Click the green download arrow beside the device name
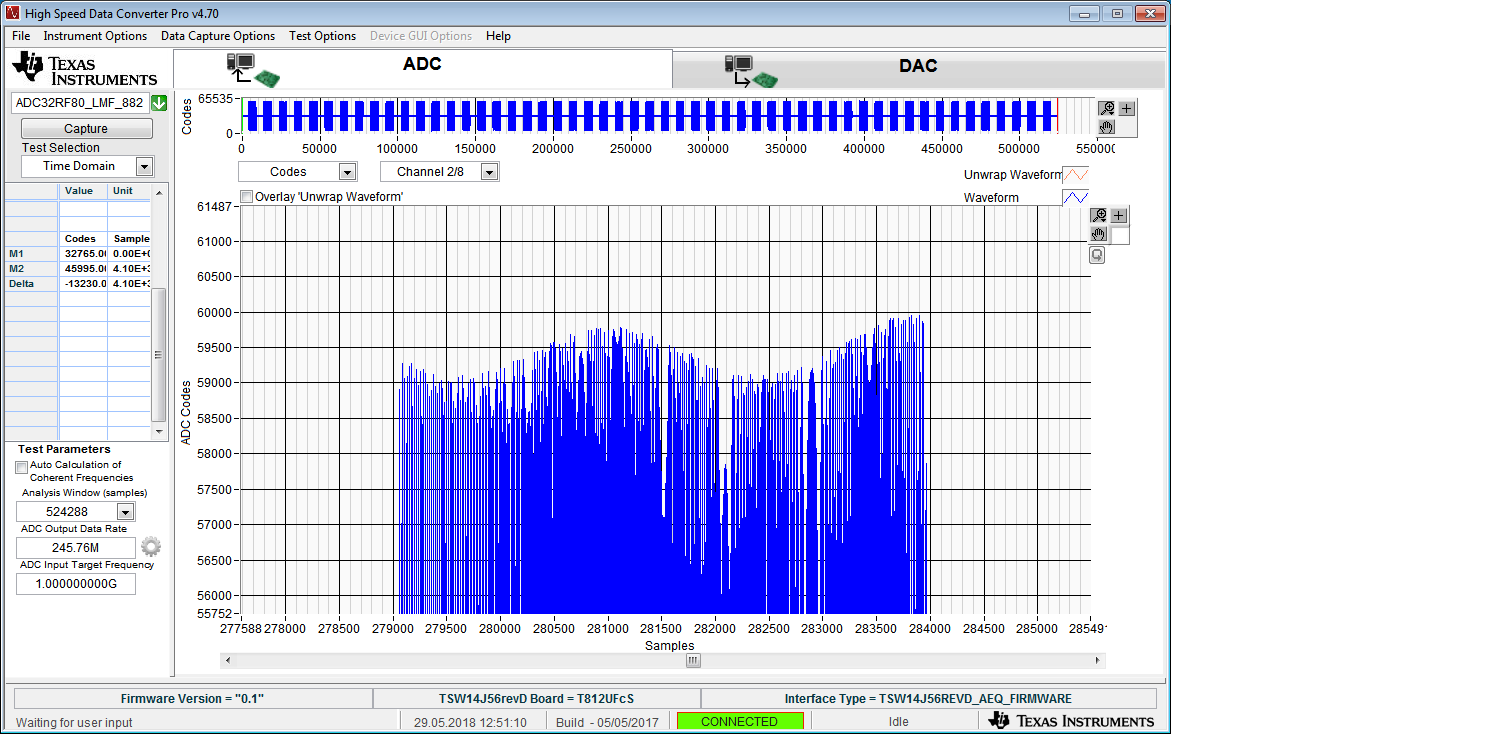Image resolution: width=1488 pixels, height=734 pixels. 159,103
